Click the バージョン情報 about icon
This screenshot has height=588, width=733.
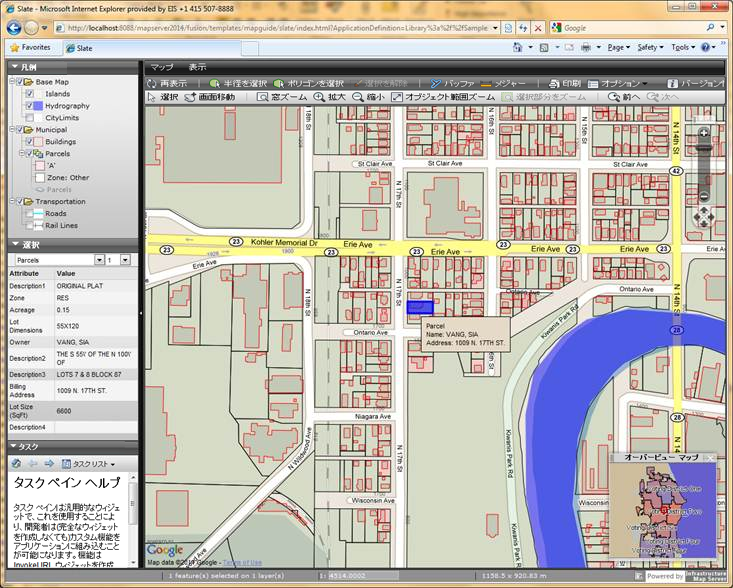point(672,84)
